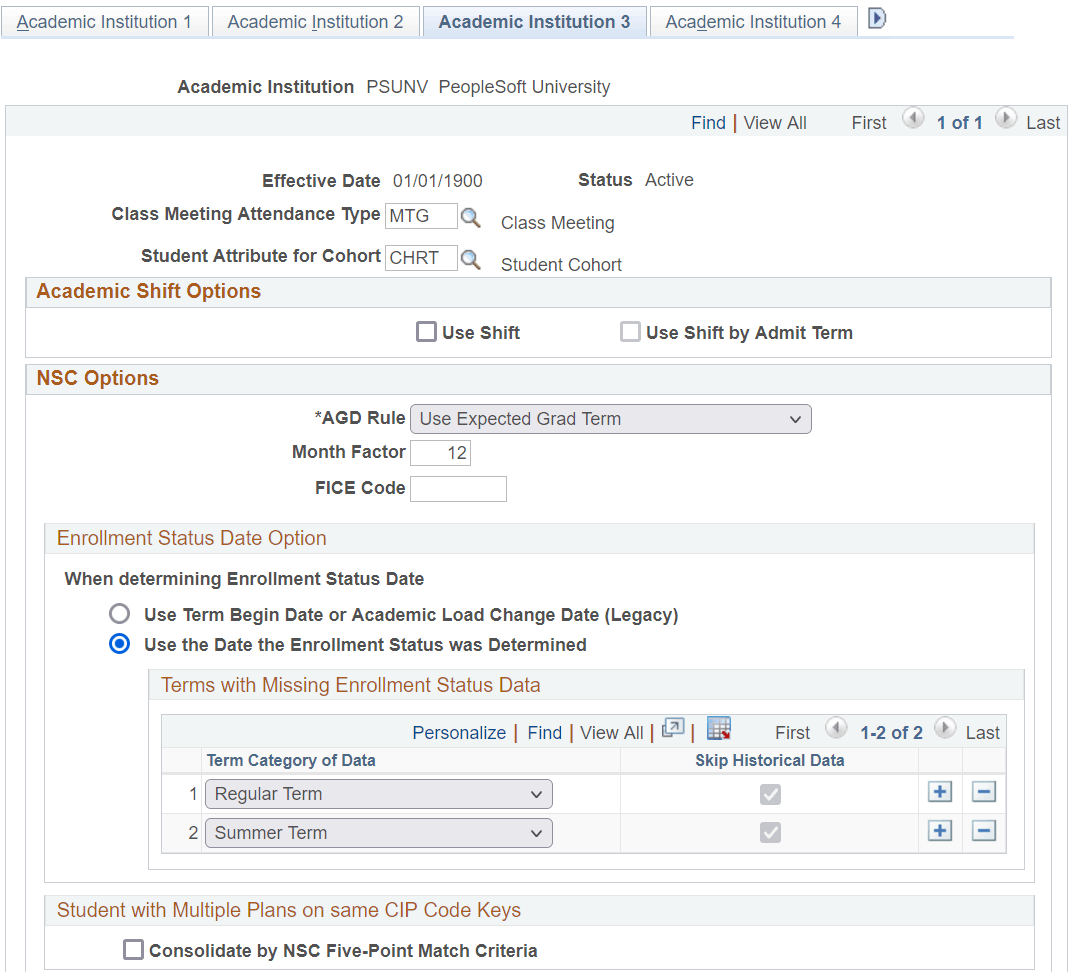Screen dimensions: 1073x972
Task: Click the 01/01/1900 effective date value
Action: click(437, 181)
